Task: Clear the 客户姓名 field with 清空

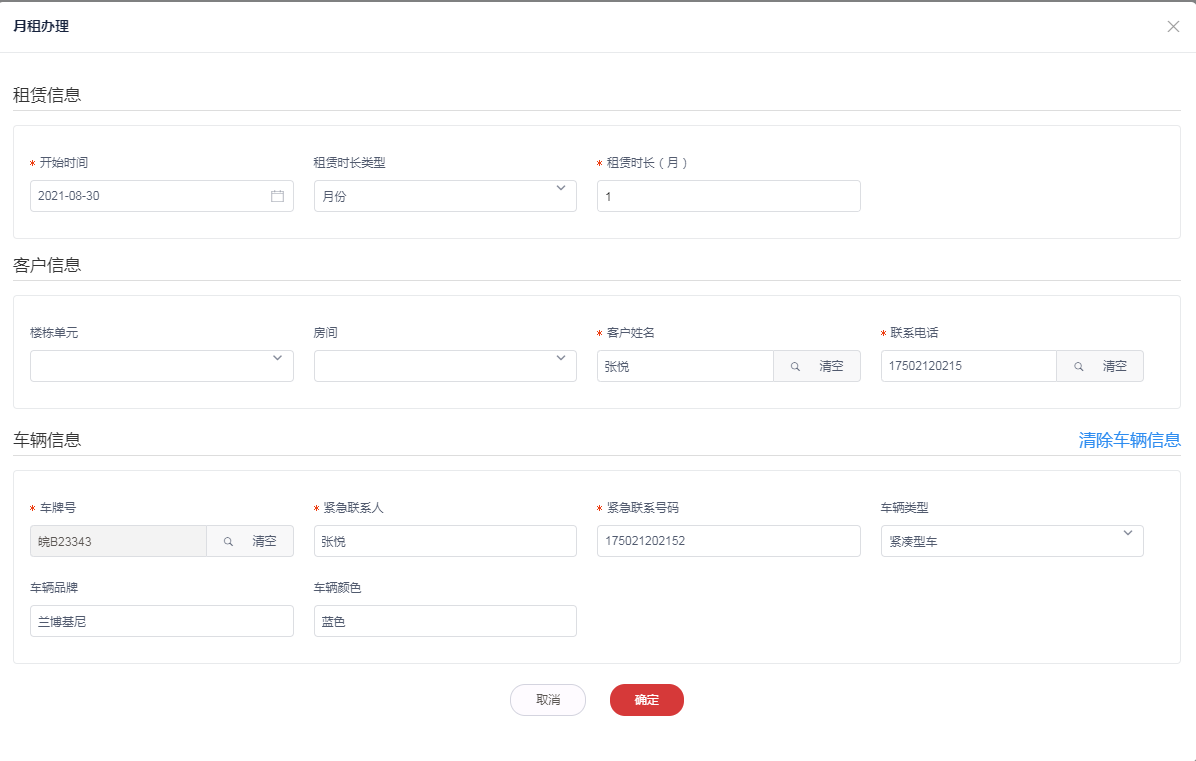Action: pyautogui.click(x=831, y=366)
